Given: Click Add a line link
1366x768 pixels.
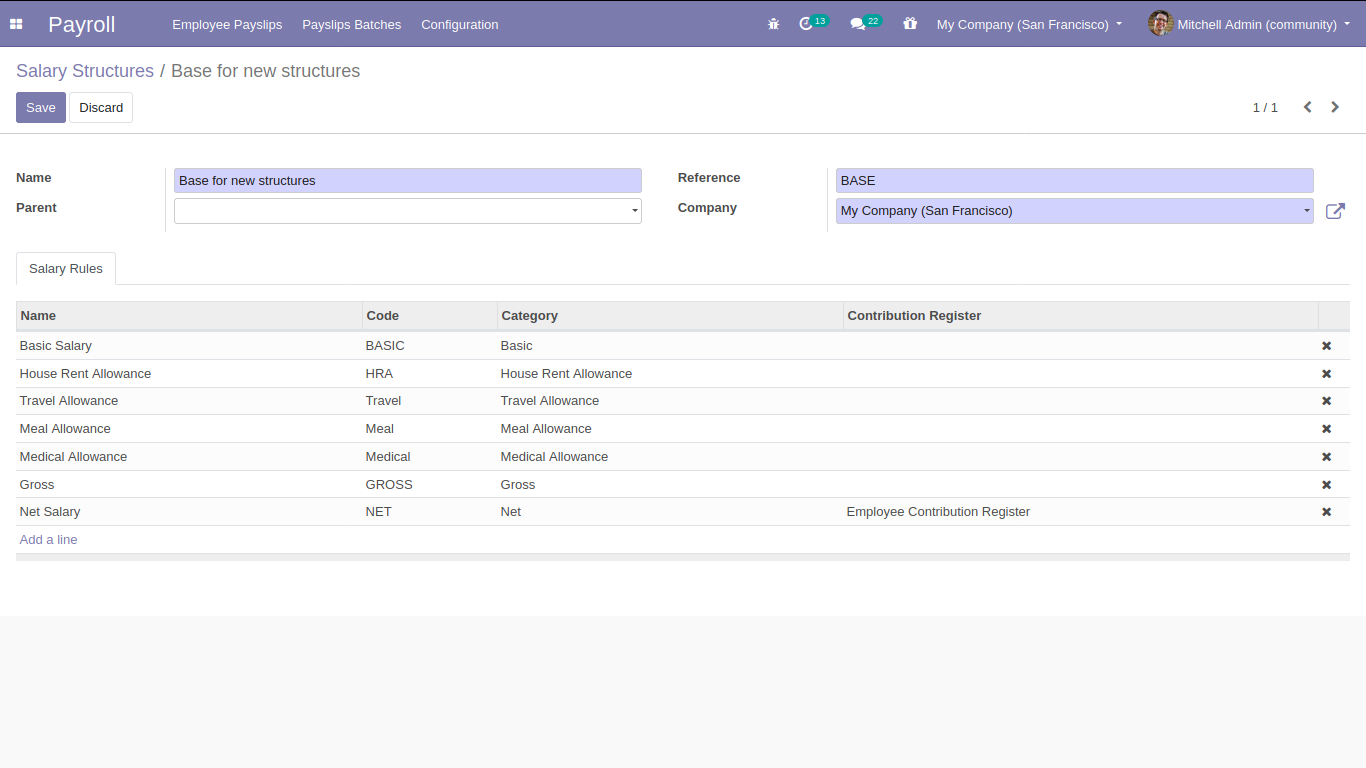Looking at the screenshot, I should 48,540.
